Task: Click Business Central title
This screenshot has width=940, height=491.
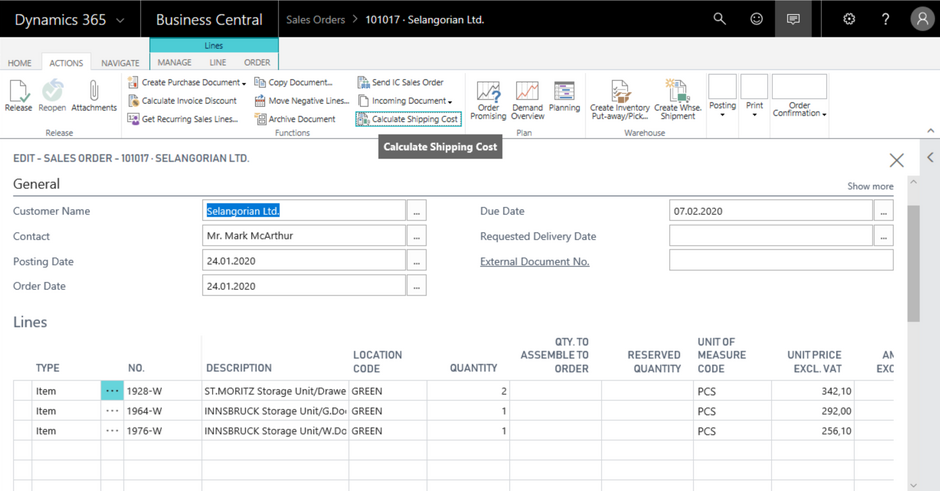Action: pyautogui.click(x=209, y=20)
